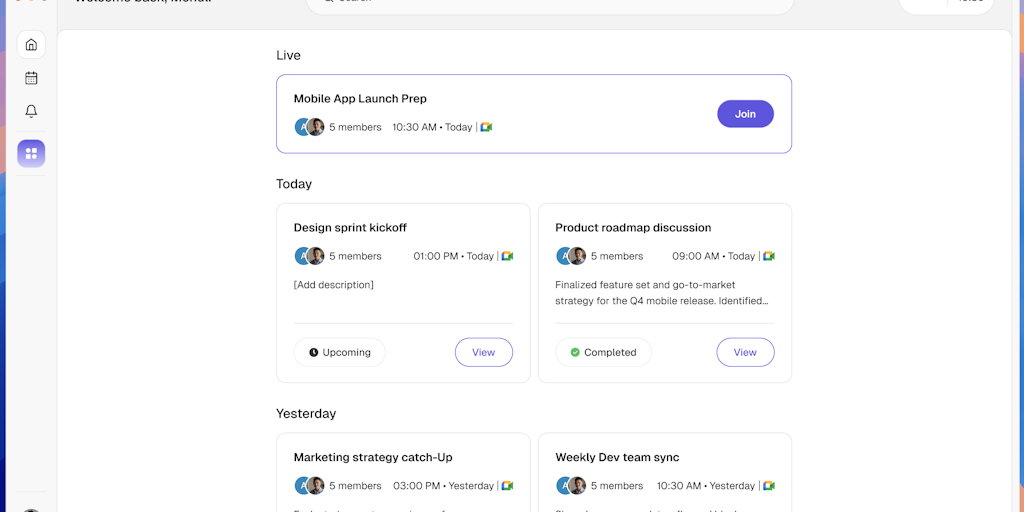The width and height of the screenshot is (1024, 512).
Task: Click the green check icon in Completed chip
Action: [x=575, y=353]
